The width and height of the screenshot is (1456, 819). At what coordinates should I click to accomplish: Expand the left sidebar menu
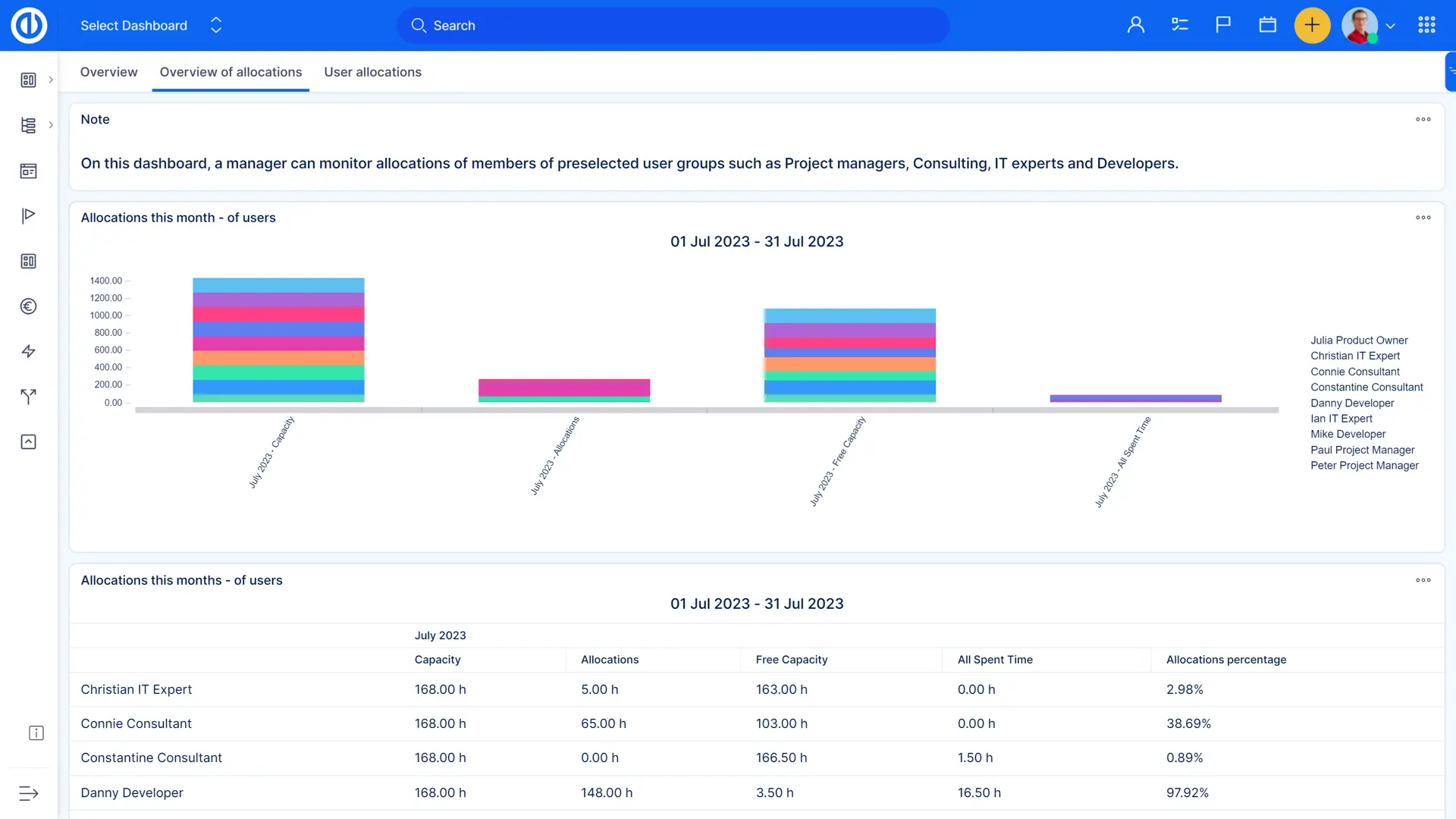[28, 793]
